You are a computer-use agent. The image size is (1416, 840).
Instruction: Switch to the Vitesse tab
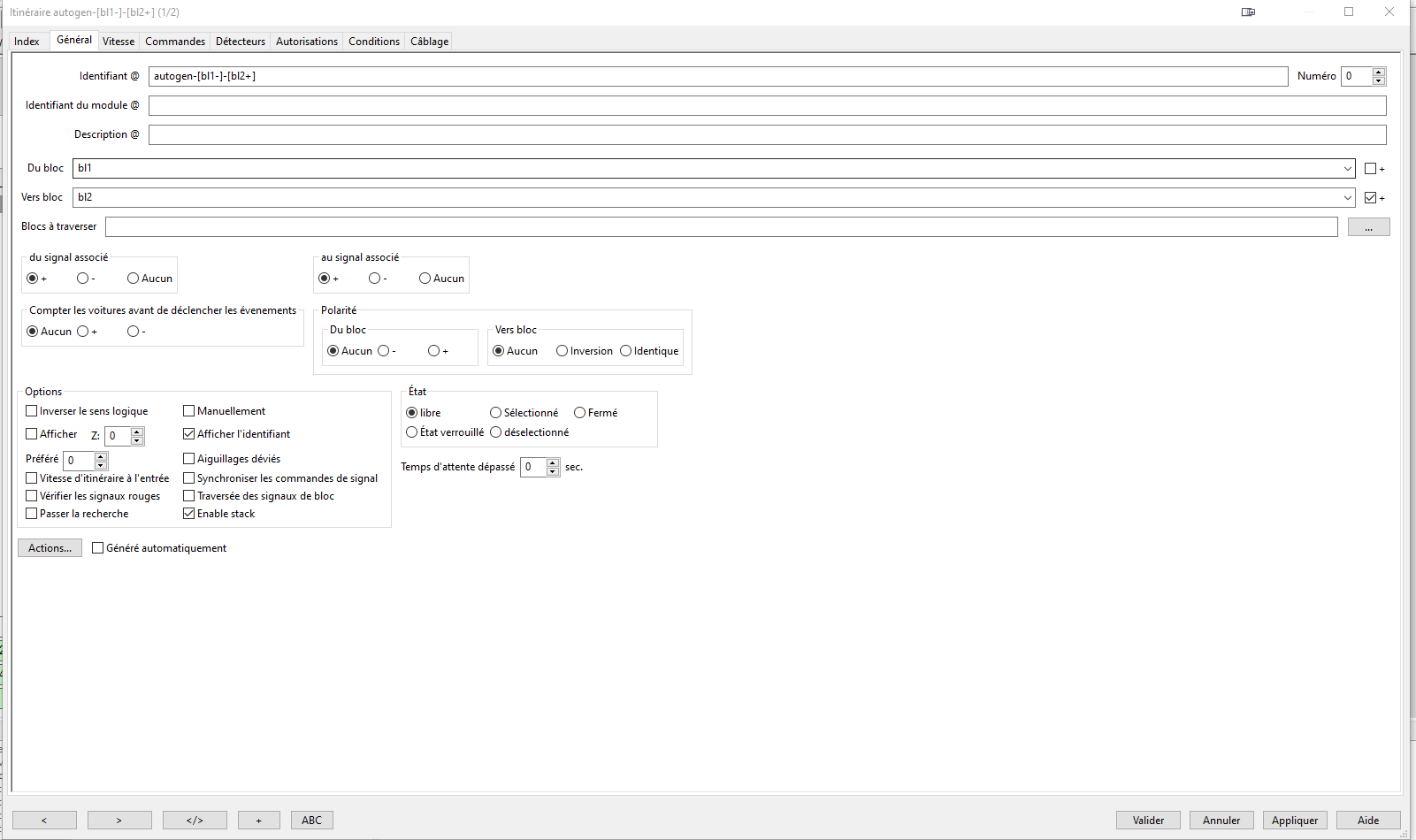(x=119, y=42)
